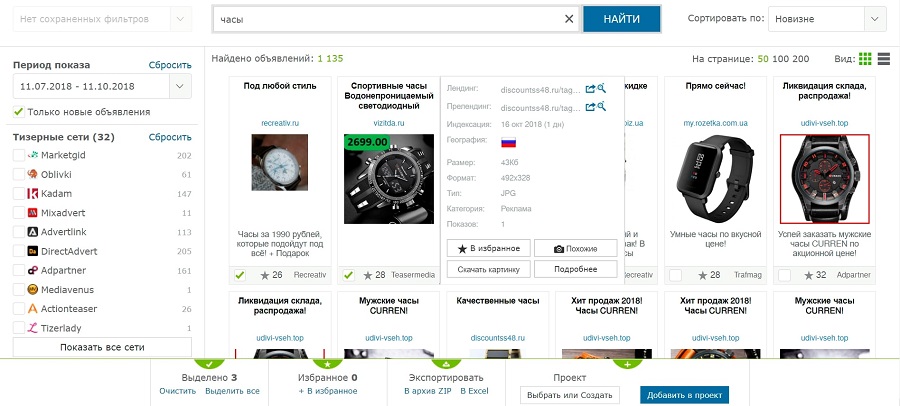Show 100 ads per page
The image size is (900, 406).
(x=779, y=59)
